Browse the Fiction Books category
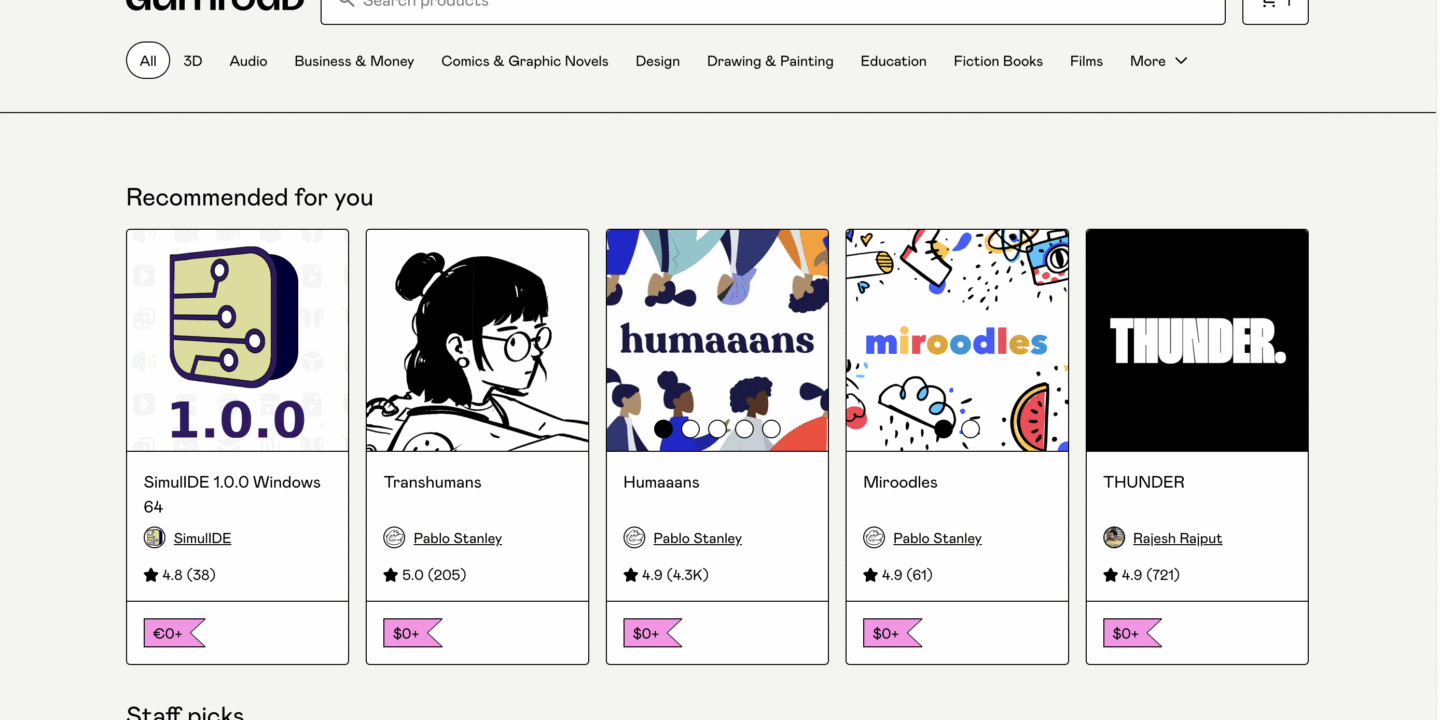This screenshot has height=720, width=1440. coord(998,61)
